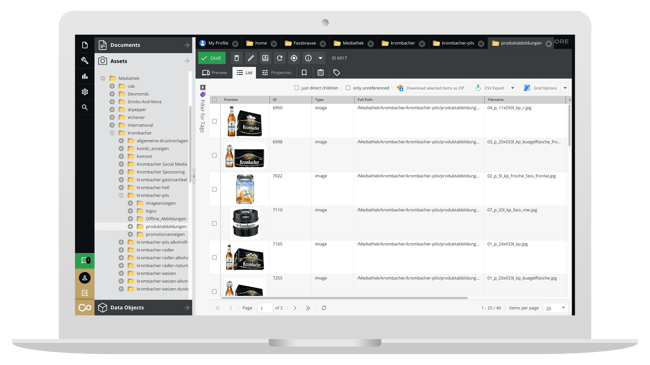Click the info circle icon in toolbar
650x365 pixels.
click(308, 58)
